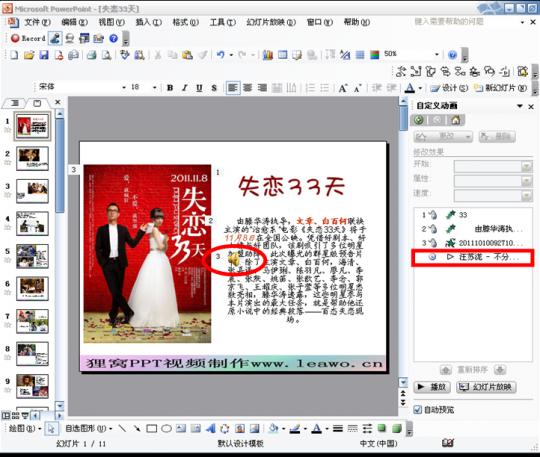
Task: Select slide 5 thumbnail
Action: [32, 256]
